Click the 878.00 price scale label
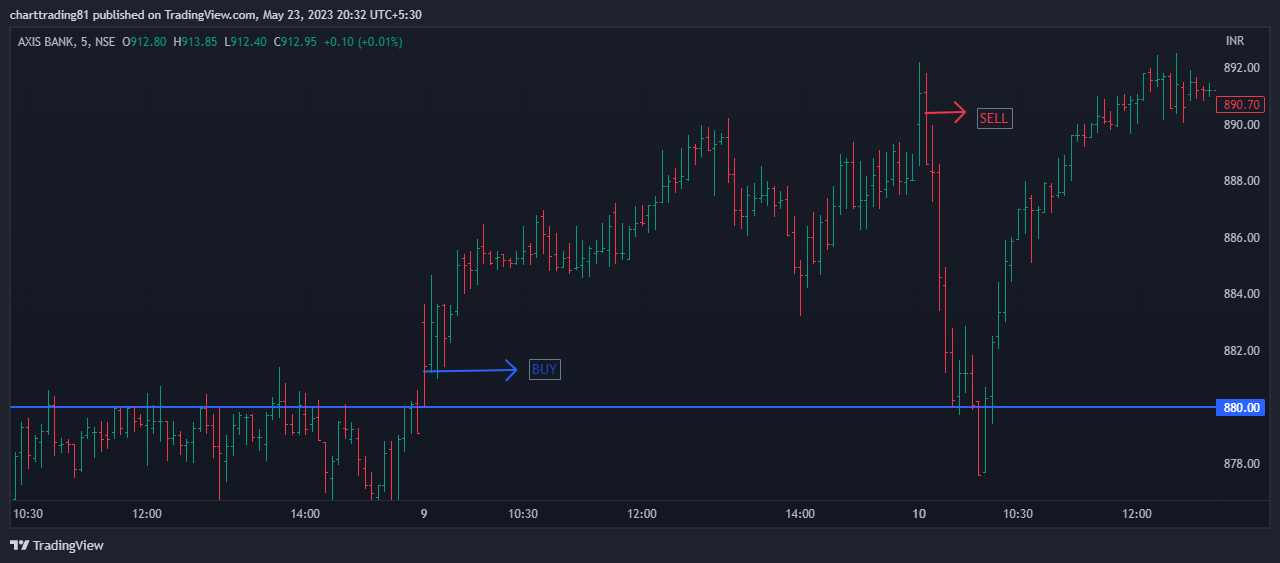 pyautogui.click(x=1240, y=464)
